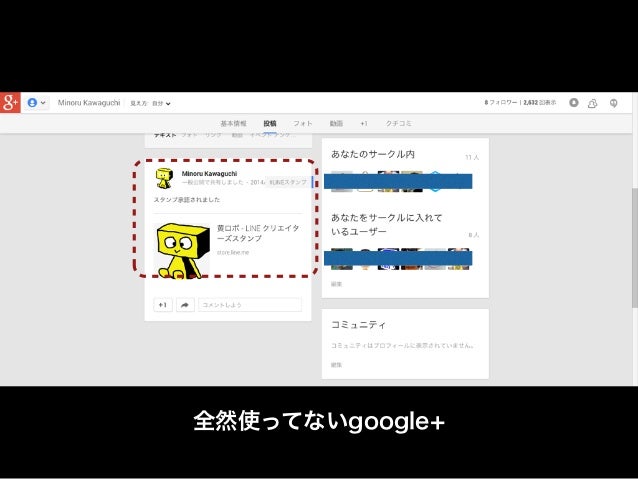Screen dimensions: 638x479
Task: Click the スタンプ承認されました post text
Action: coord(187,199)
